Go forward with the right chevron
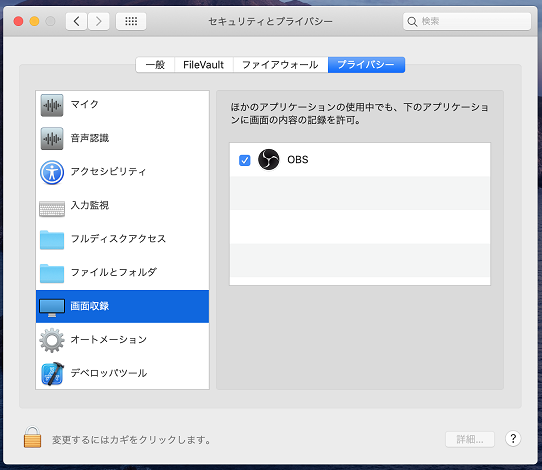This screenshot has height=470, width=542. pyautogui.click(x=99, y=21)
